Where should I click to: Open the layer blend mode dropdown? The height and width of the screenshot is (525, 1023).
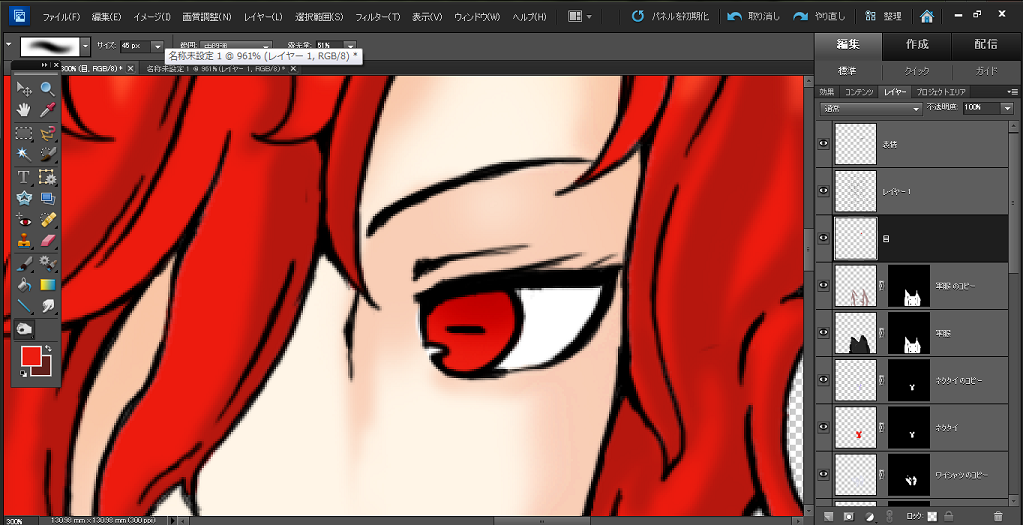[870, 108]
